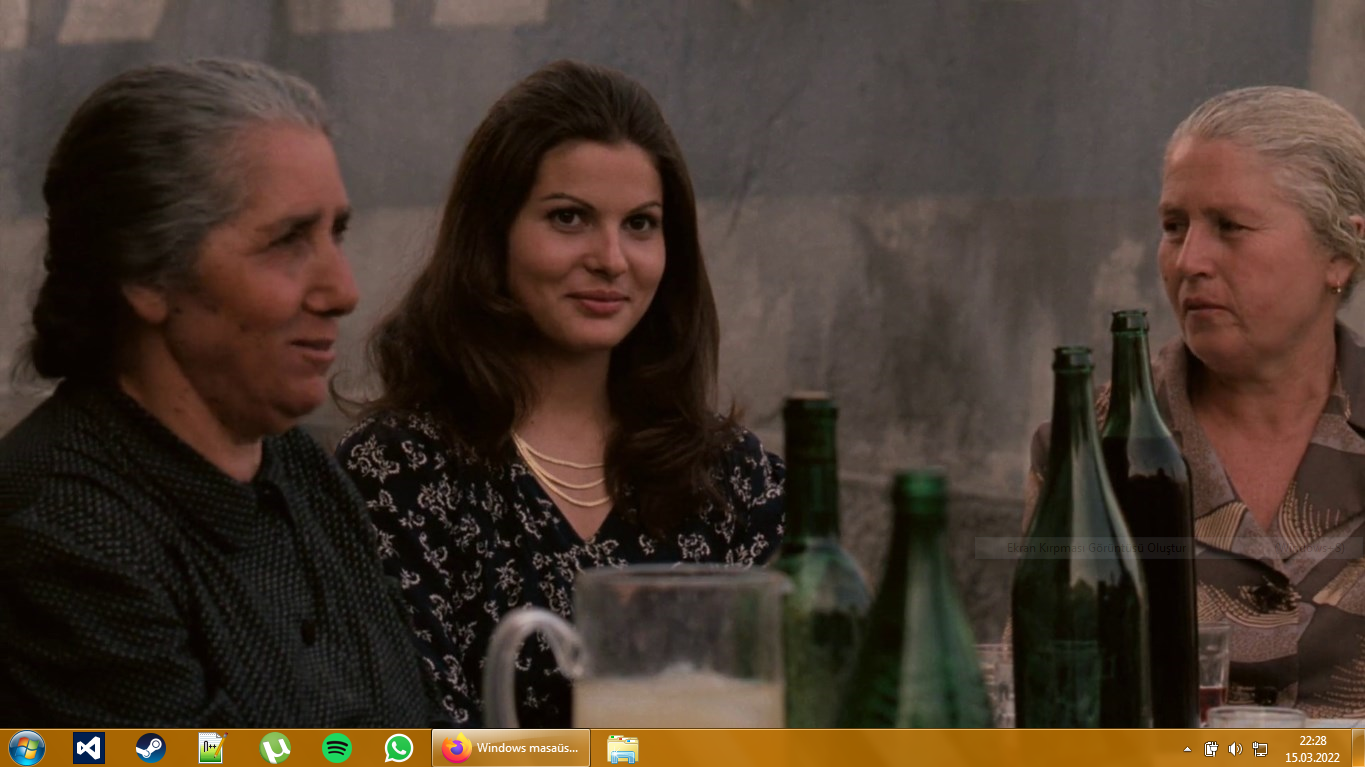Launch Notepad++ from the taskbar

point(212,748)
